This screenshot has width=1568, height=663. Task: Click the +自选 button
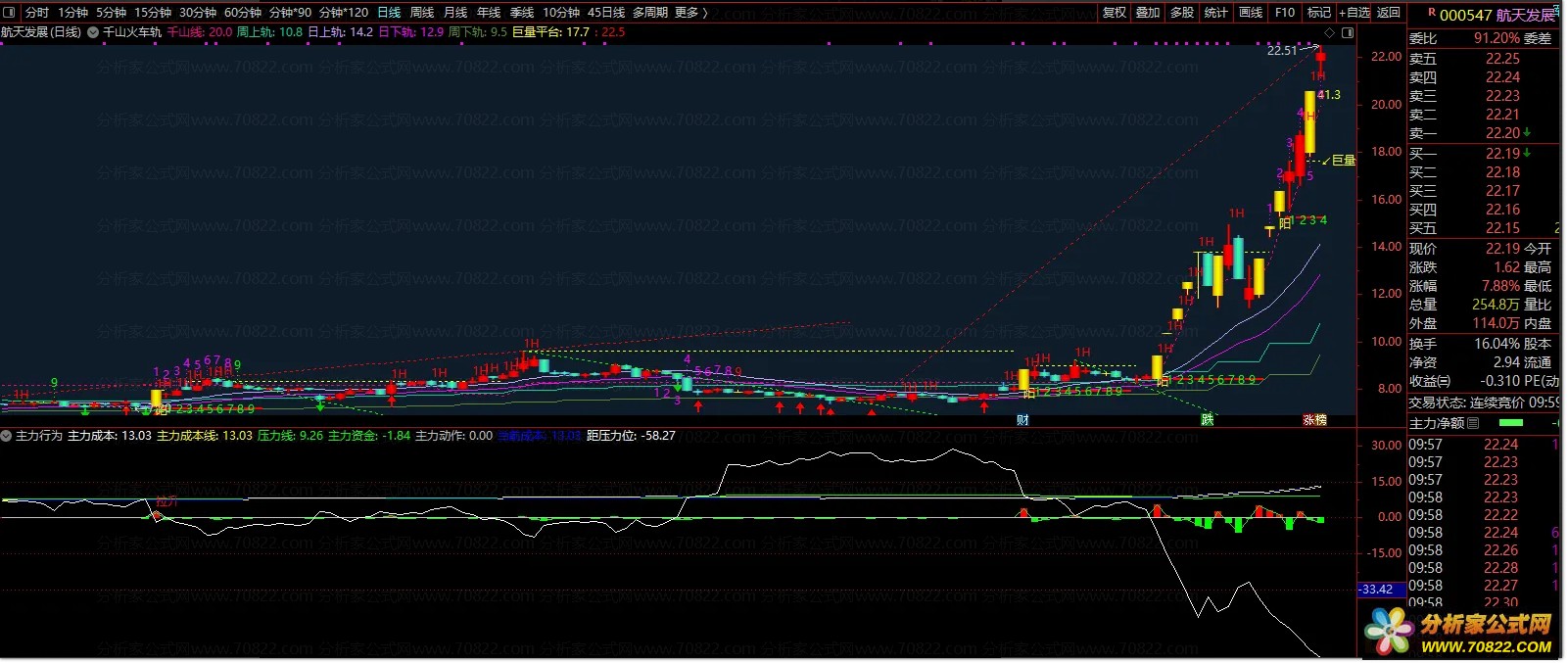point(1354,13)
